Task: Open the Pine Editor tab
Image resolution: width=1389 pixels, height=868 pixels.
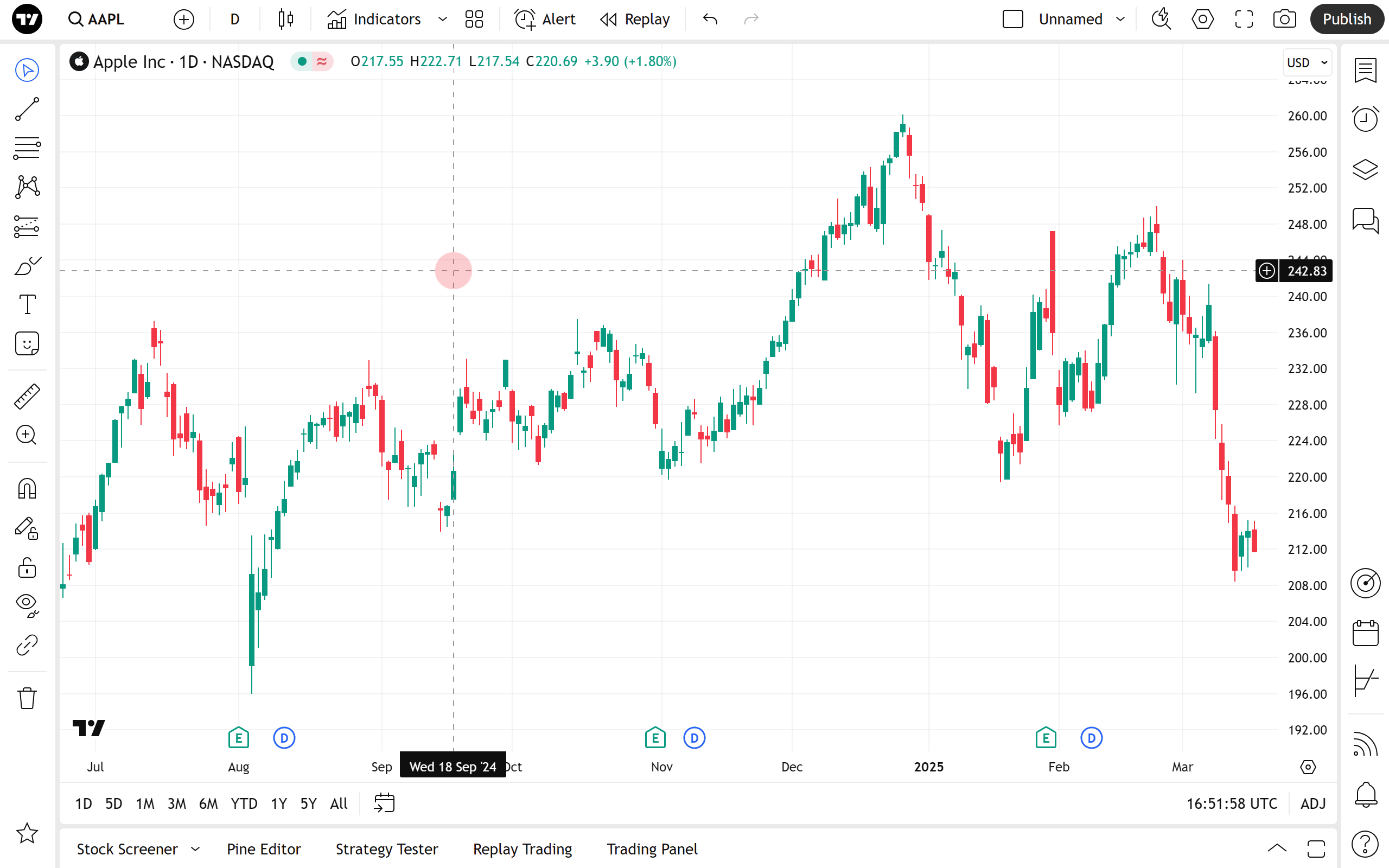Action: coord(264,848)
